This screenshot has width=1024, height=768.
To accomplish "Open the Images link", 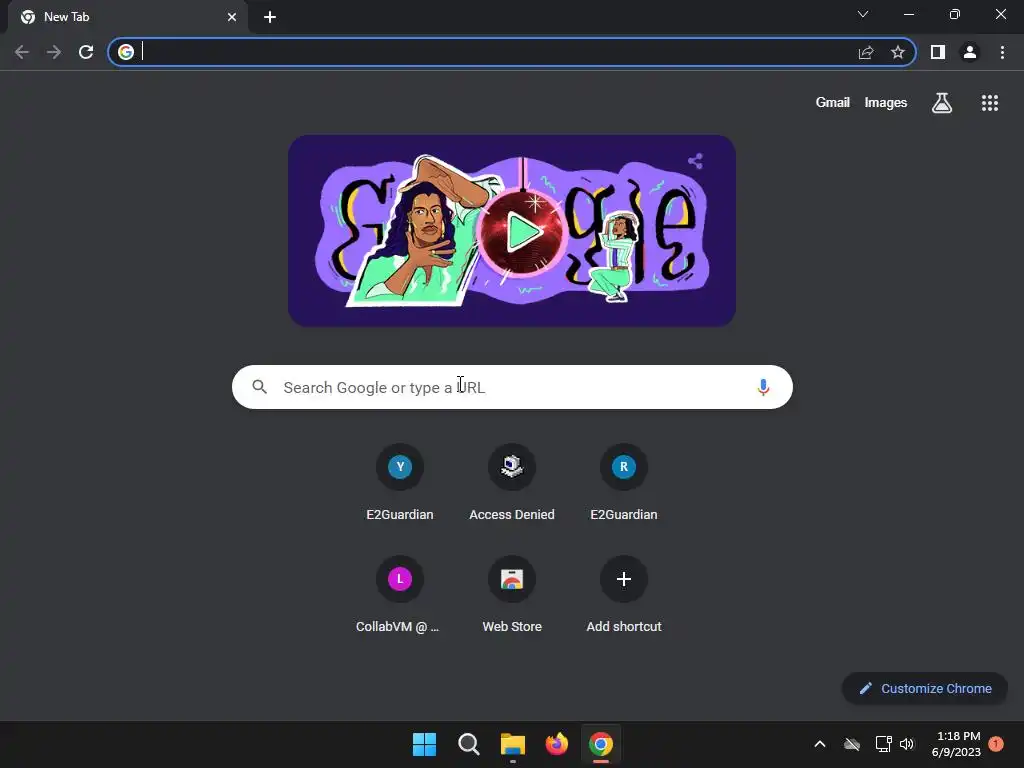I will [886, 103].
